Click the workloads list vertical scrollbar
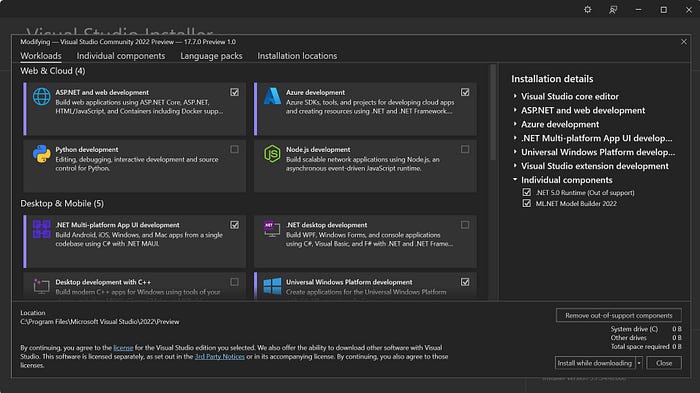This screenshot has height=393, width=700. 493,112
